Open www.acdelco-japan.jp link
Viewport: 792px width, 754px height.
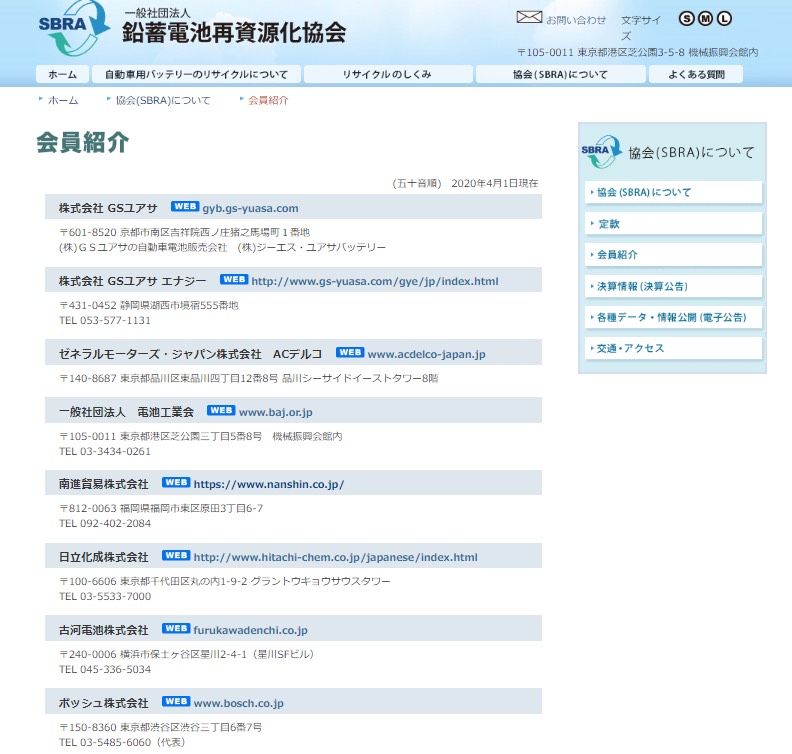coord(426,354)
